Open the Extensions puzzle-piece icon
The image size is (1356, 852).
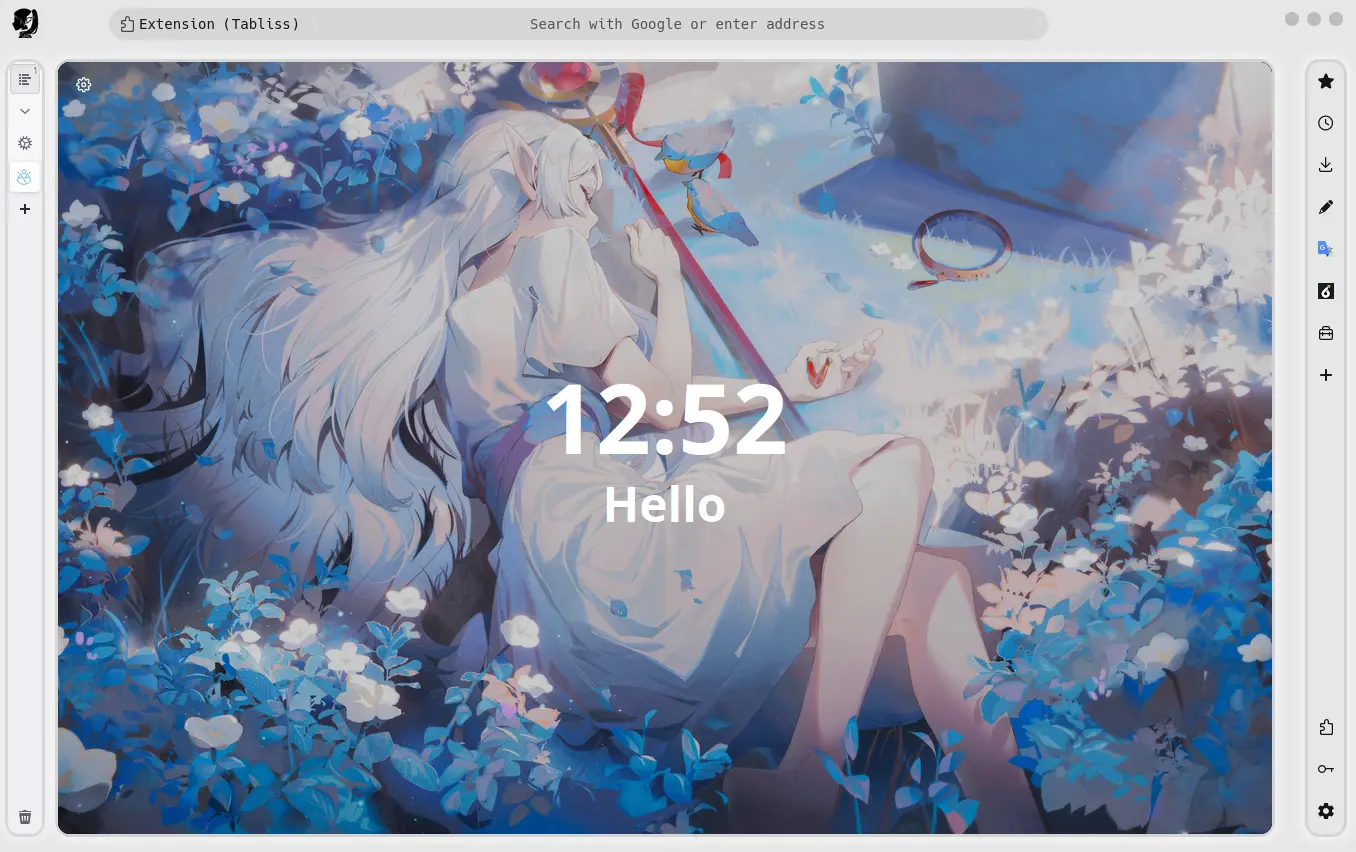pyautogui.click(x=1325, y=727)
